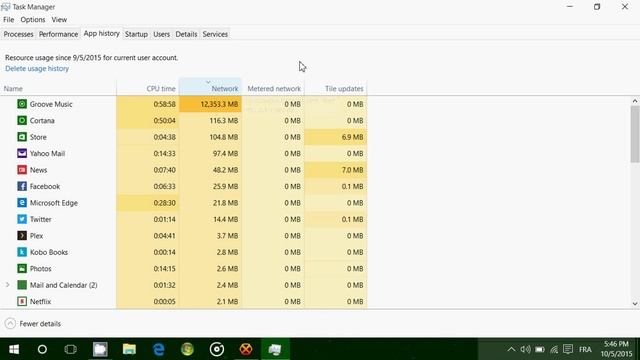640x360 pixels.
Task: Open File Explorer from the taskbar
Action: [x=129, y=349]
